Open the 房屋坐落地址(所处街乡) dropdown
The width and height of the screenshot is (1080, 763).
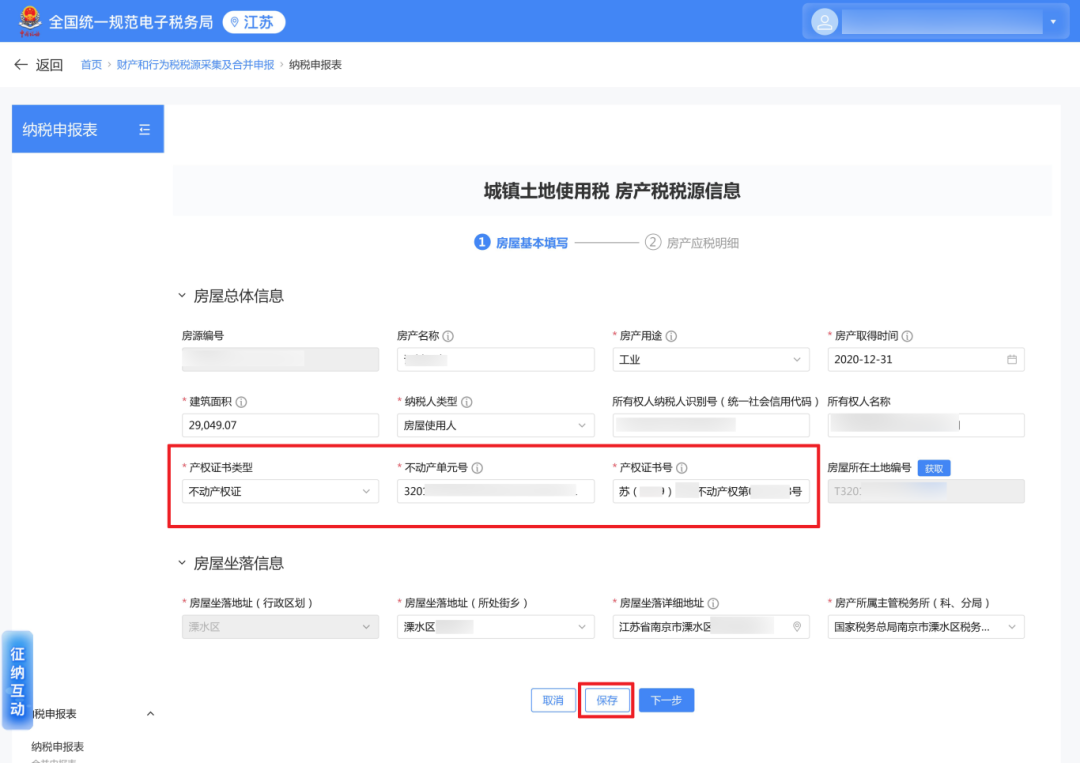(x=495, y=627)
